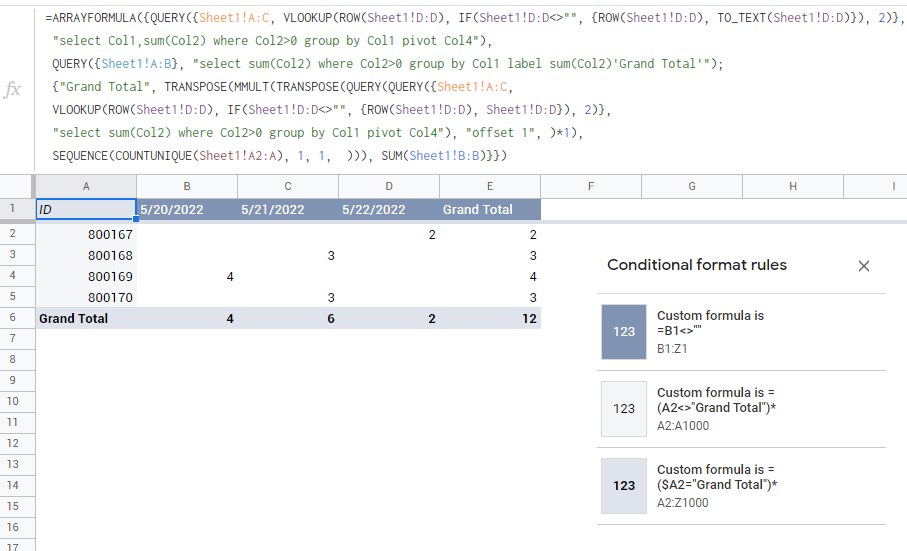Click cell with ID 800168
This screenshot has width=907, height=551.
[86, 255]
